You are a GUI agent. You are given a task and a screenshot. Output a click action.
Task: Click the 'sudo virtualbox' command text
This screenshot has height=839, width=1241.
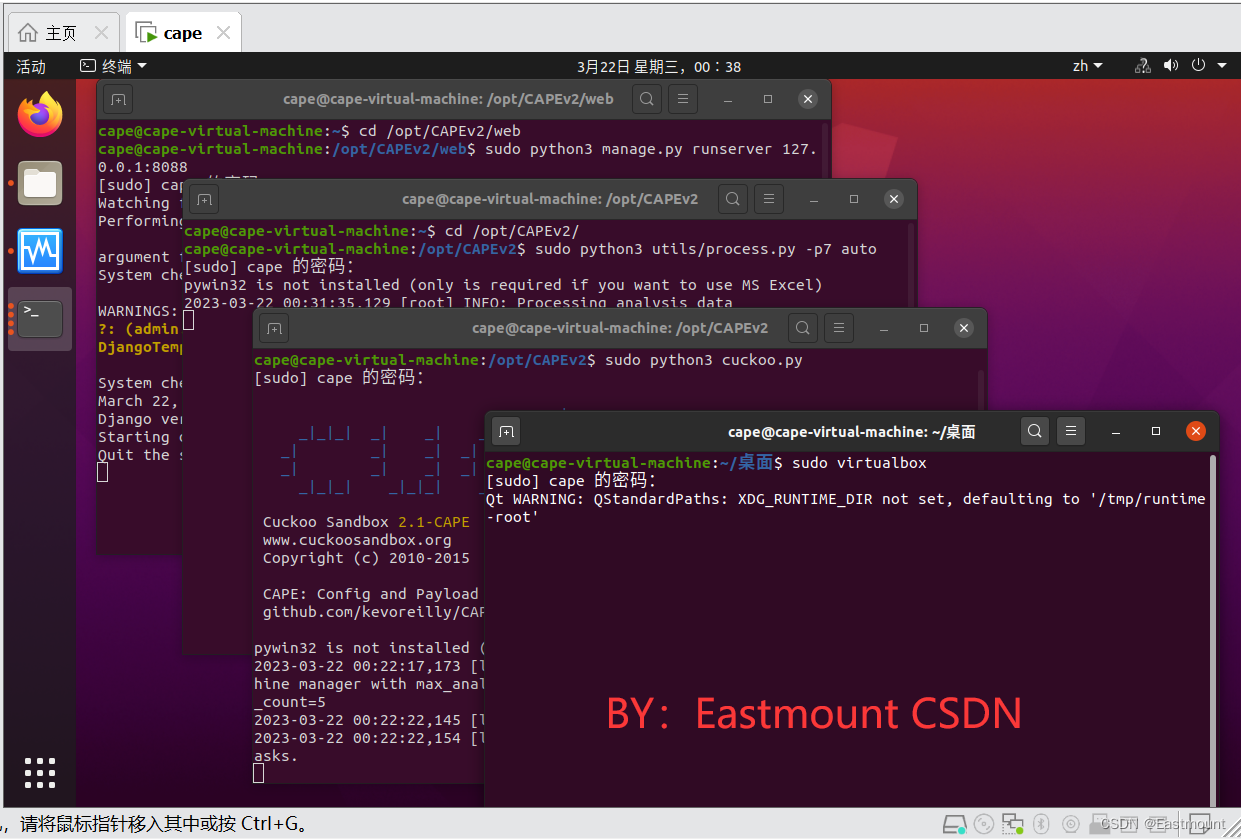coord(859,463)
